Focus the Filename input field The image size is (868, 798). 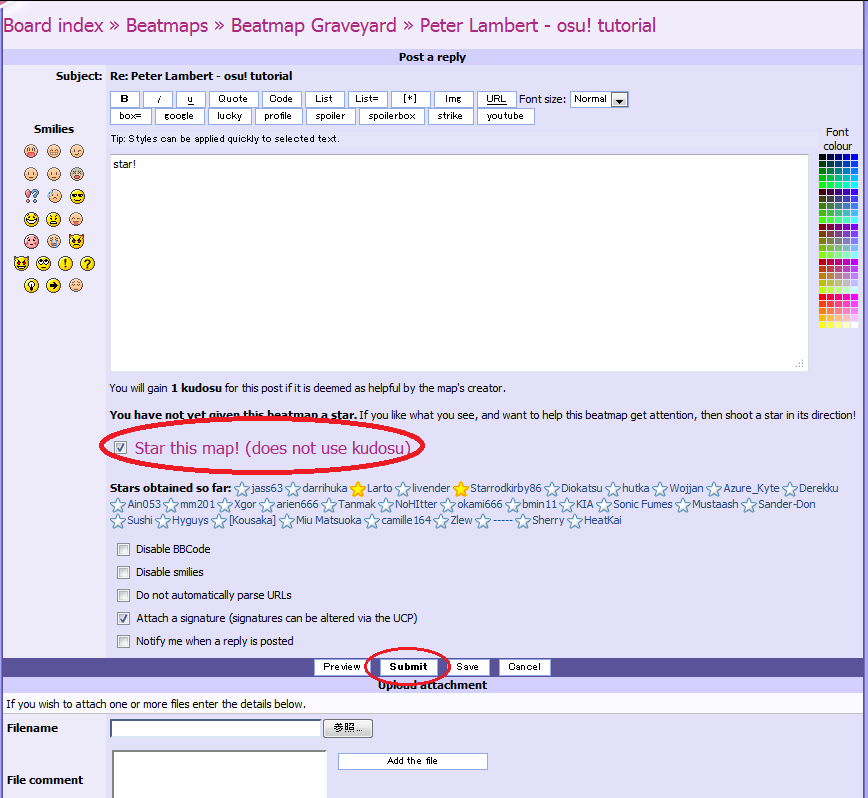click(x=216, y=728)
